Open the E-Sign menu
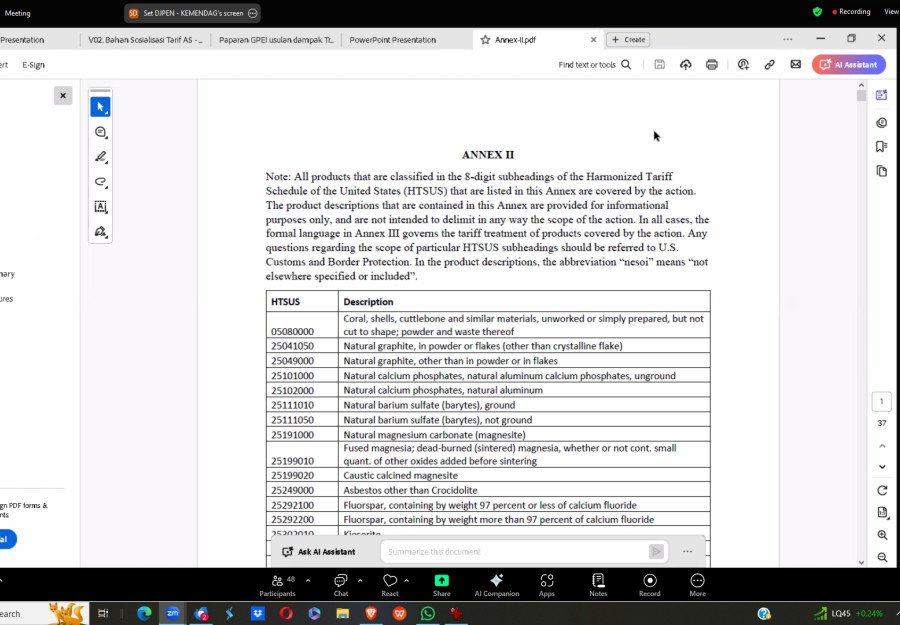 coord(33,65)
